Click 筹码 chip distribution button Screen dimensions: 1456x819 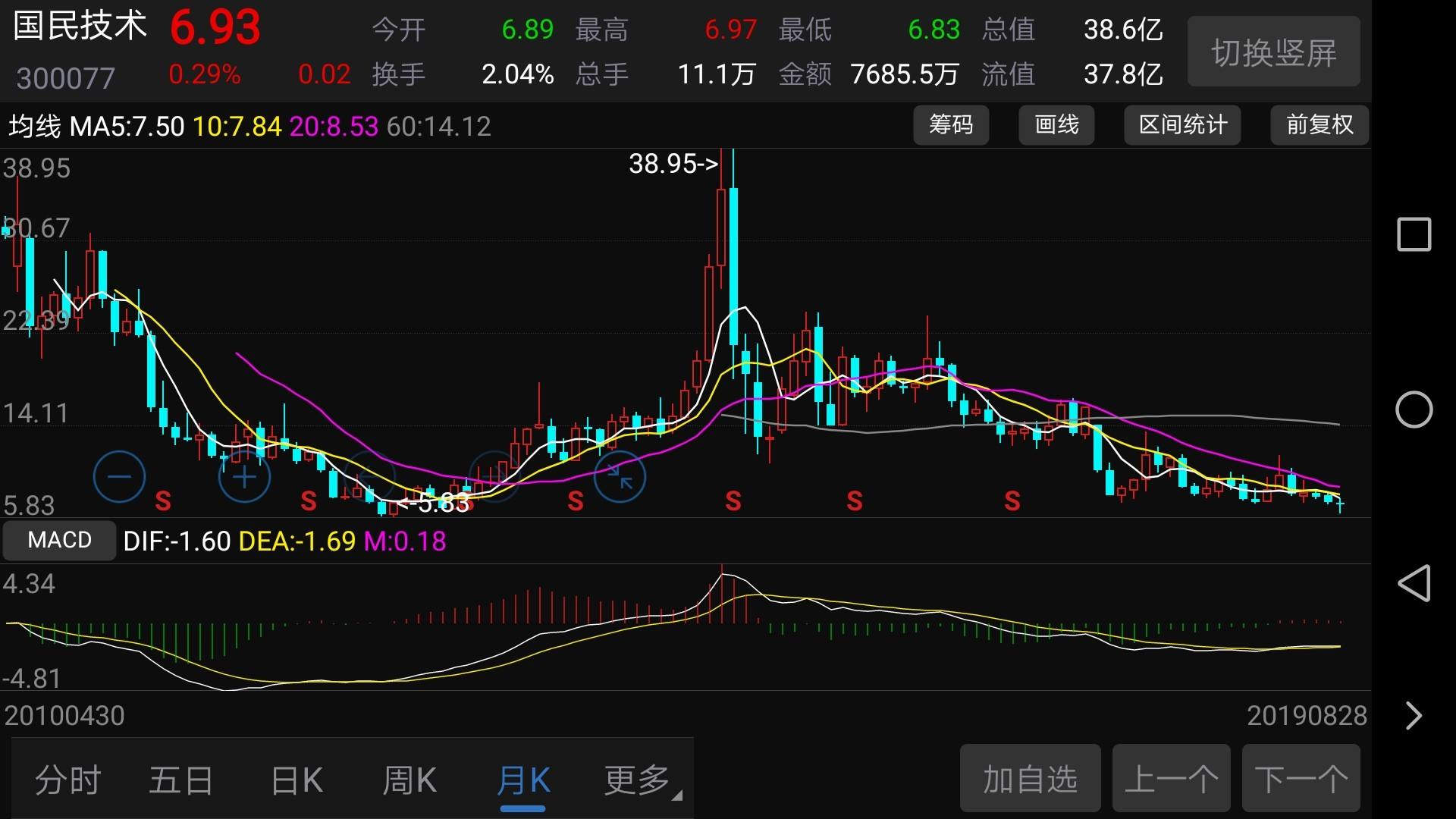click(x=951, y=125)
